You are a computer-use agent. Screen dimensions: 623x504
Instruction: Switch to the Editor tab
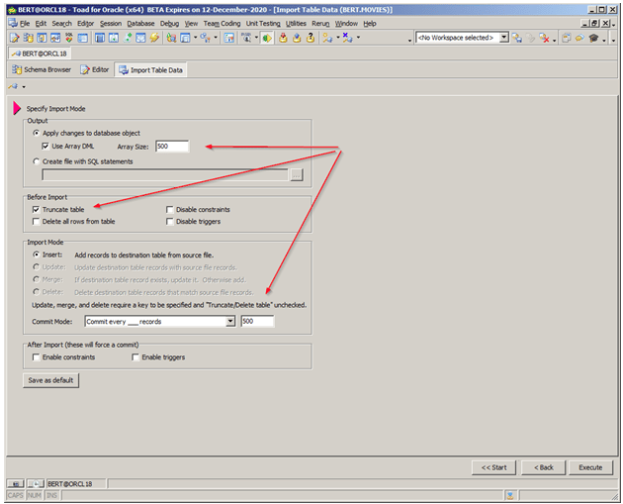click(x=95, y=70)
